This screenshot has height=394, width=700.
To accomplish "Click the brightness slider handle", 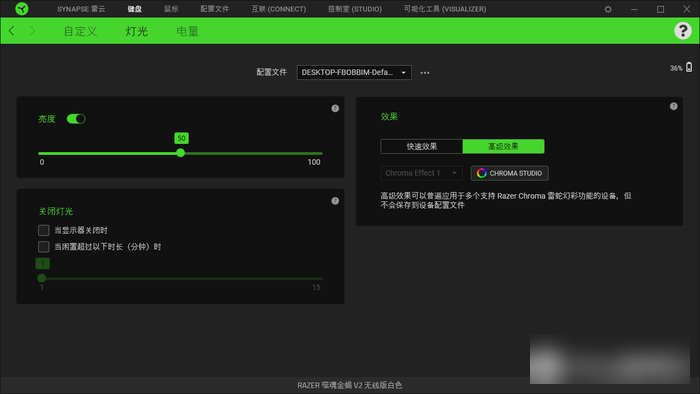I will coord(180,153).
